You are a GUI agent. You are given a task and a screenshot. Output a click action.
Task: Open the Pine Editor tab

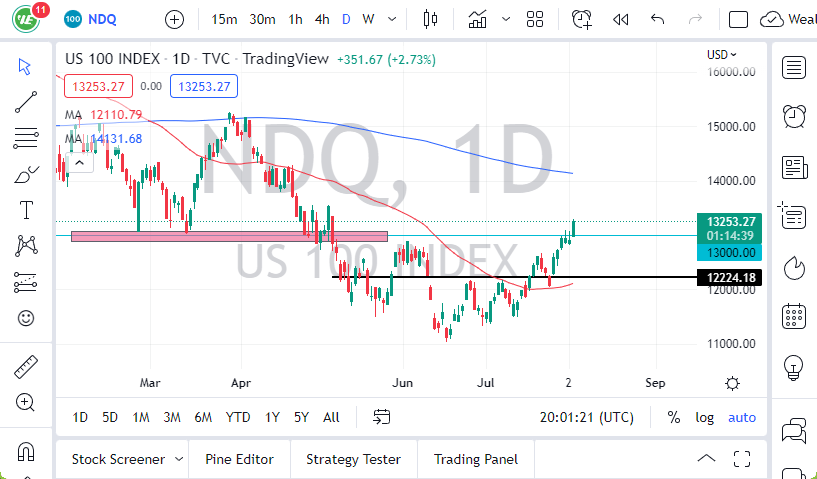point(240,459)
